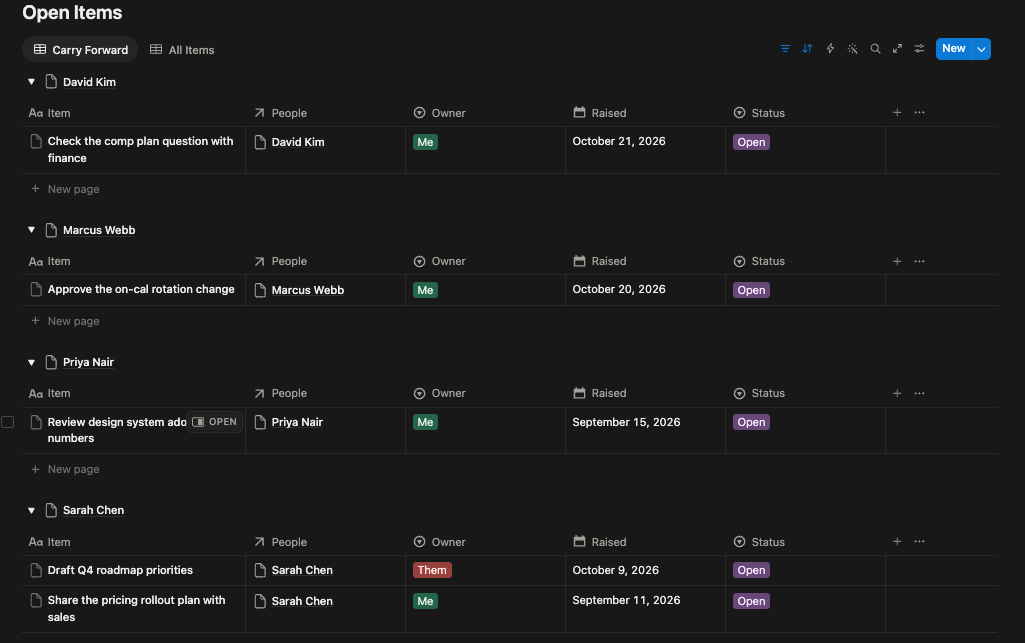Viewport: 1025px width, 643px height.
Task: Open Approve the on-cal rotation change item
Action: (x=141, y=289)
